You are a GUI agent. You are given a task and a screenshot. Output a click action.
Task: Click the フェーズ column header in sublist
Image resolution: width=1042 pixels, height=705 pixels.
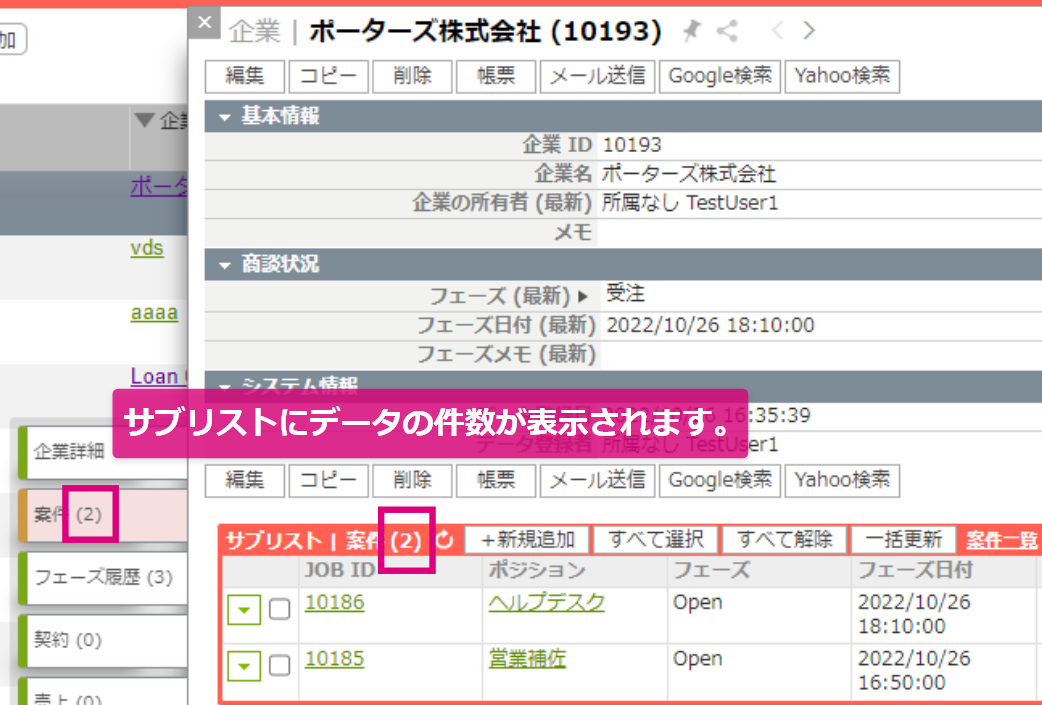tap(711, 570)
